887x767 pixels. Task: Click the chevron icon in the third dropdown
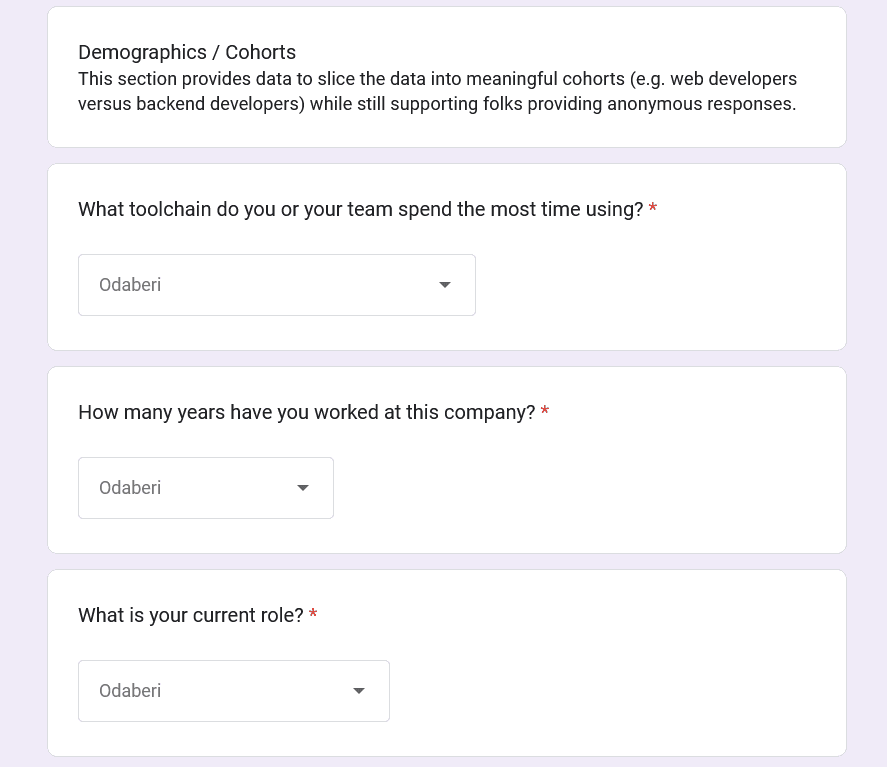[x=358, y=690]
